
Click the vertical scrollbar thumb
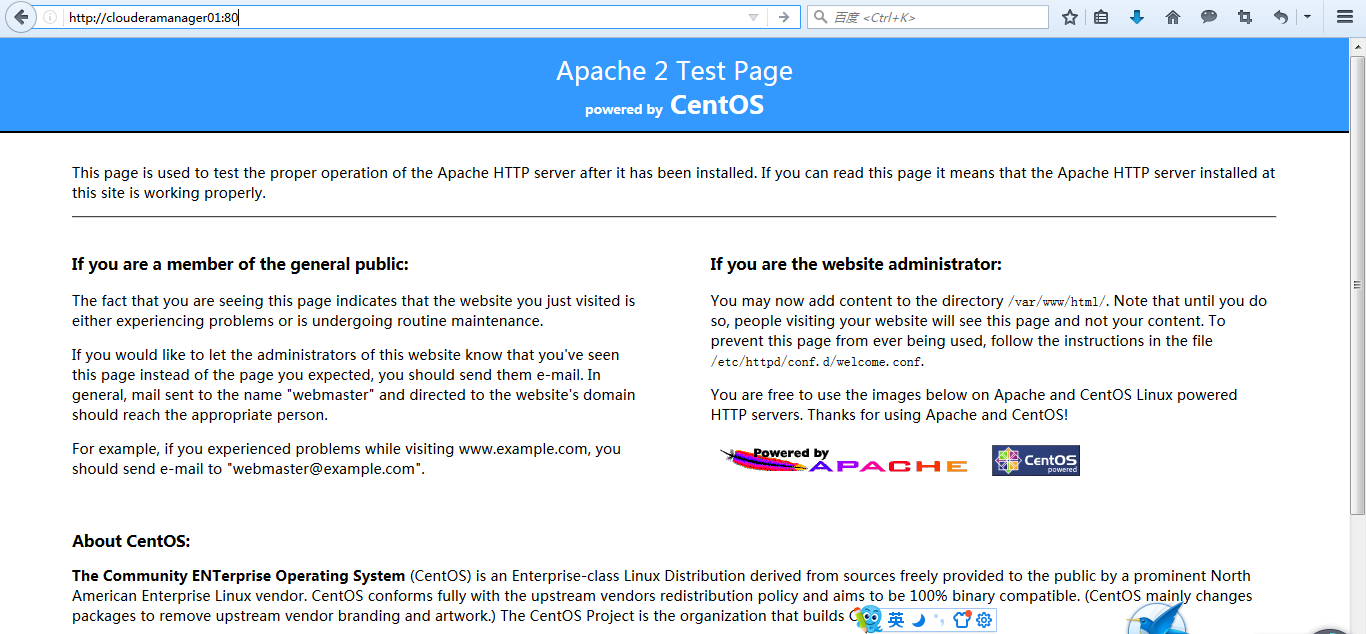(1358, 284)
